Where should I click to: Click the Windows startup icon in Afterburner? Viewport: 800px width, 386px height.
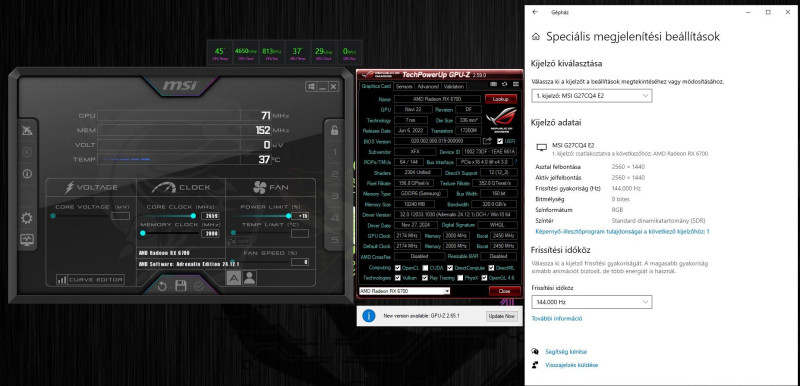click(311, 87)
